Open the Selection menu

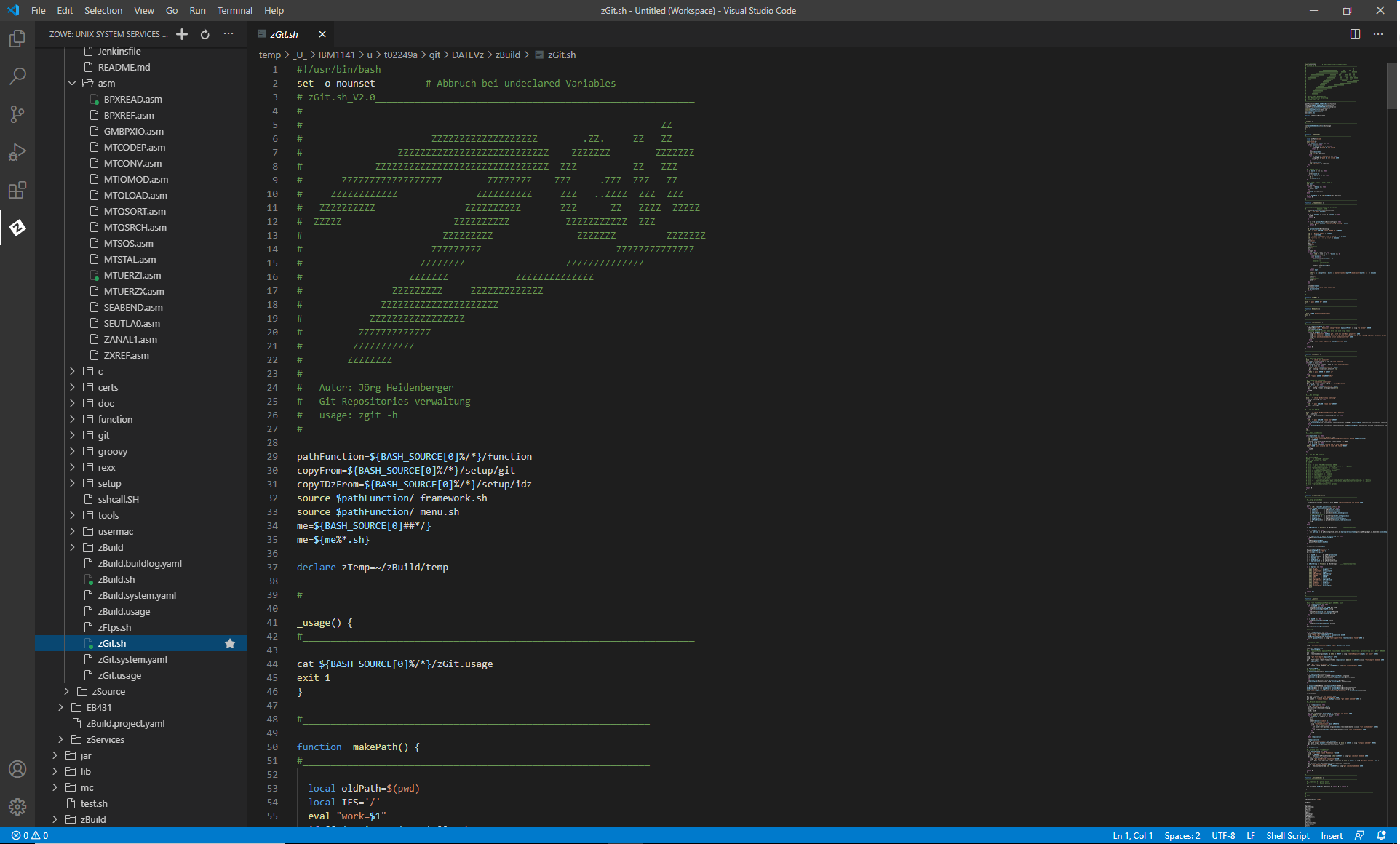[103, 10]
